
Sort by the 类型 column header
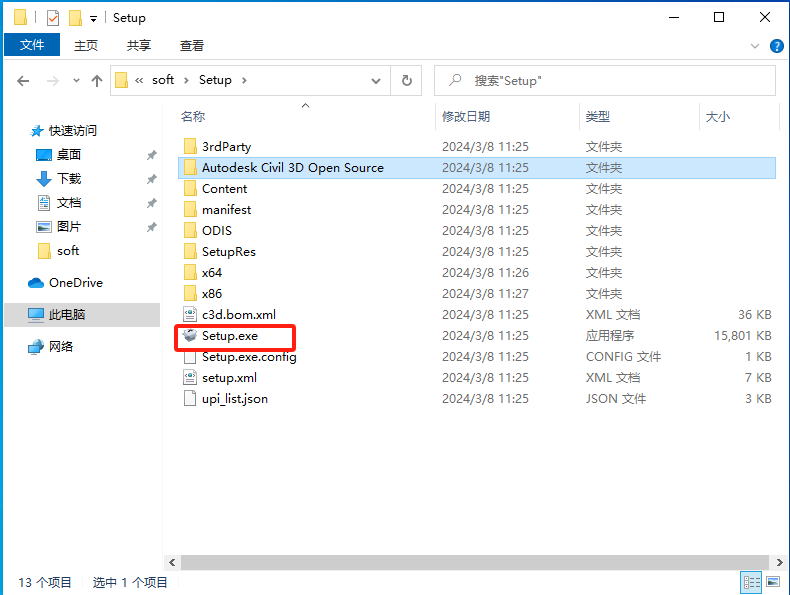598,117
